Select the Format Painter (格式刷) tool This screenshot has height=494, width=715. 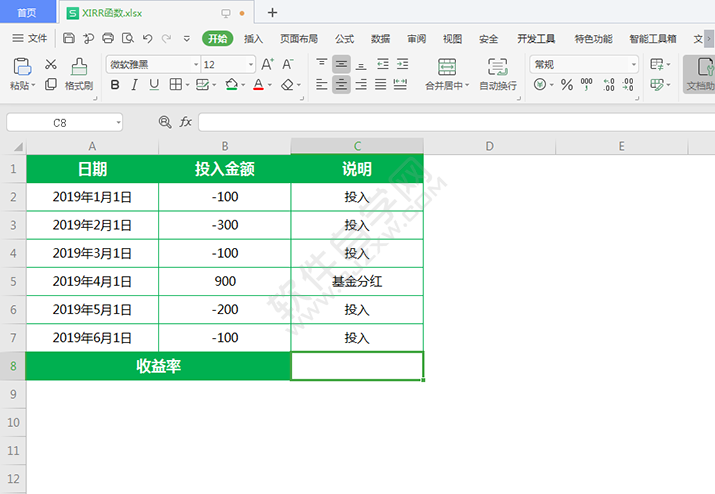79,73
